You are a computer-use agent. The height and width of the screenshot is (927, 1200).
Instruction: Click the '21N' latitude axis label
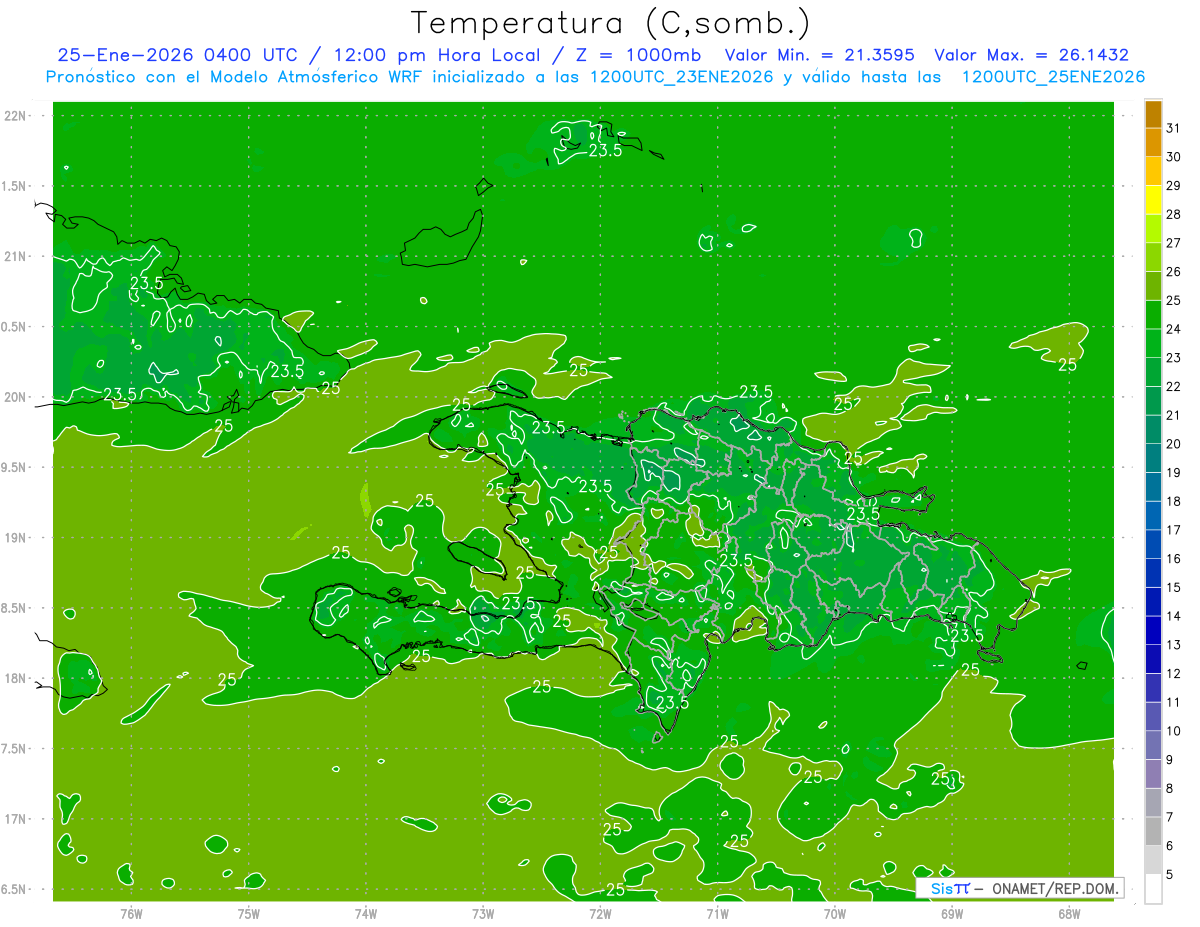(16, 257)
